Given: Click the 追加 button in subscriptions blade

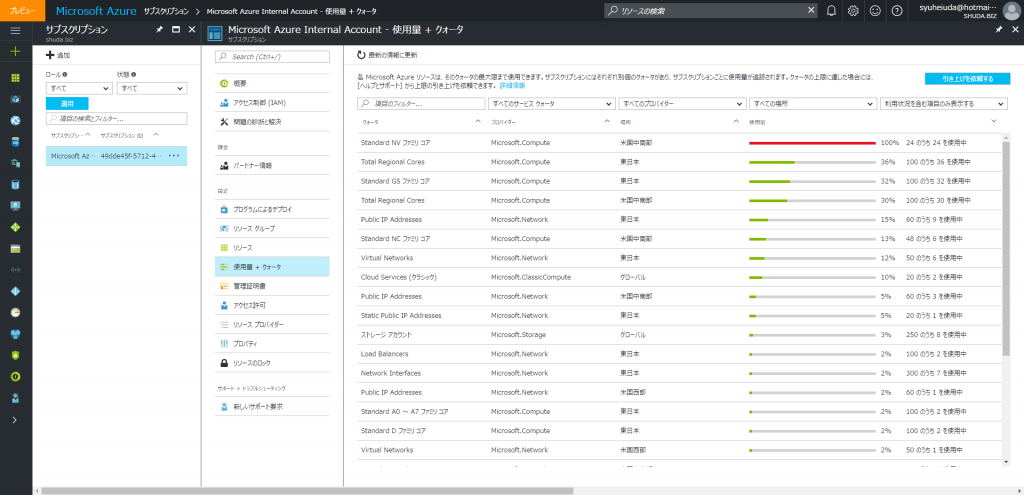Looking at the screenshot, I should (x=58, y=56).
